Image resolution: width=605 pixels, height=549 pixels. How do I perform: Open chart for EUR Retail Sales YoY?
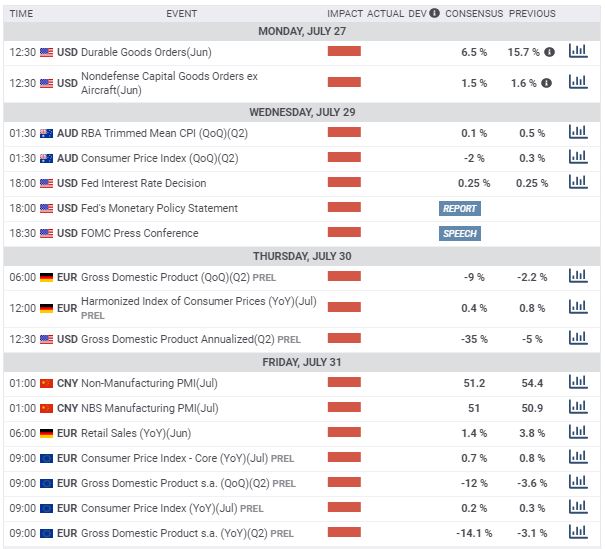pos(578,432)
